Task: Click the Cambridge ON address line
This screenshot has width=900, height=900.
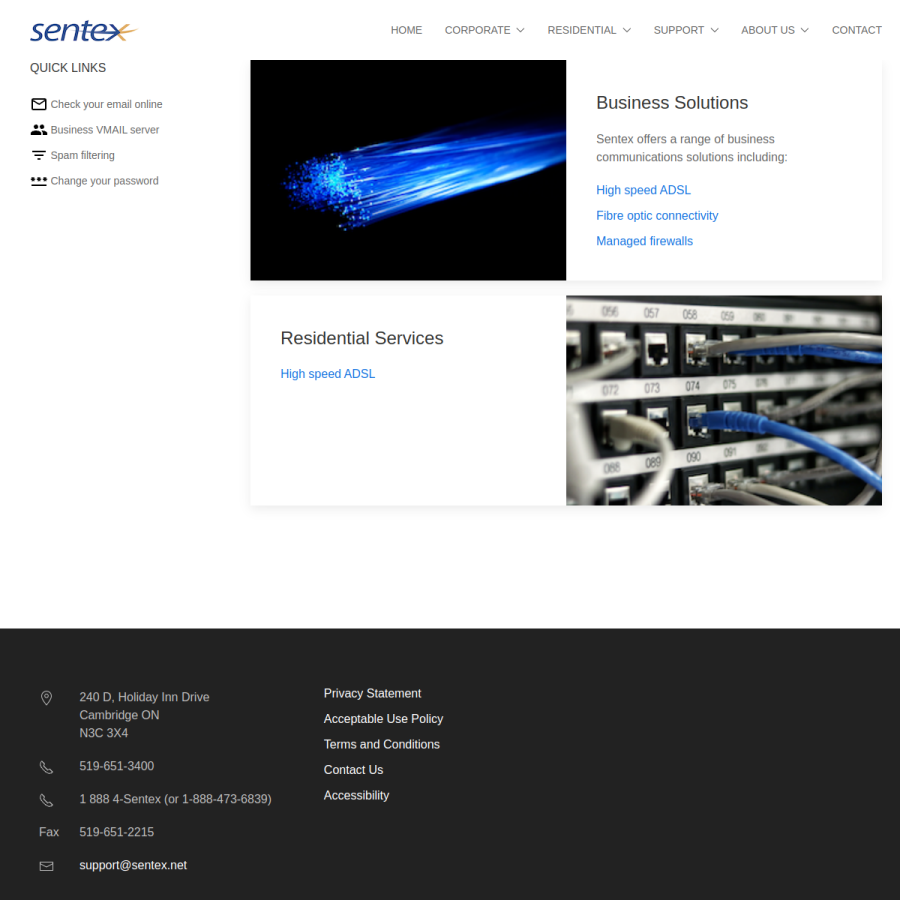Action: coord(119,715)
